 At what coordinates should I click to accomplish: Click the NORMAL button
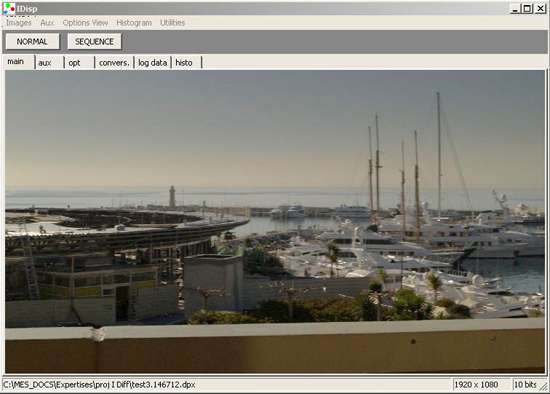tap(32, 41)
